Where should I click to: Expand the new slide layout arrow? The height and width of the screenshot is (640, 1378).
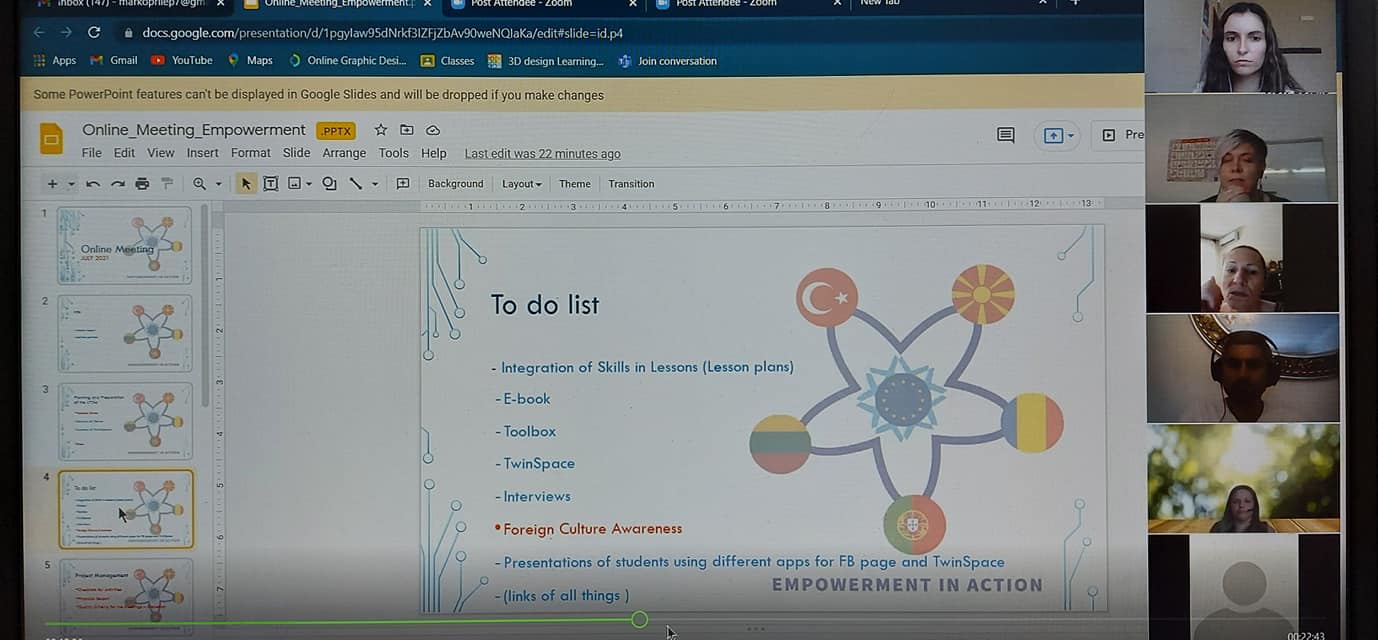(x=71, y=184)
